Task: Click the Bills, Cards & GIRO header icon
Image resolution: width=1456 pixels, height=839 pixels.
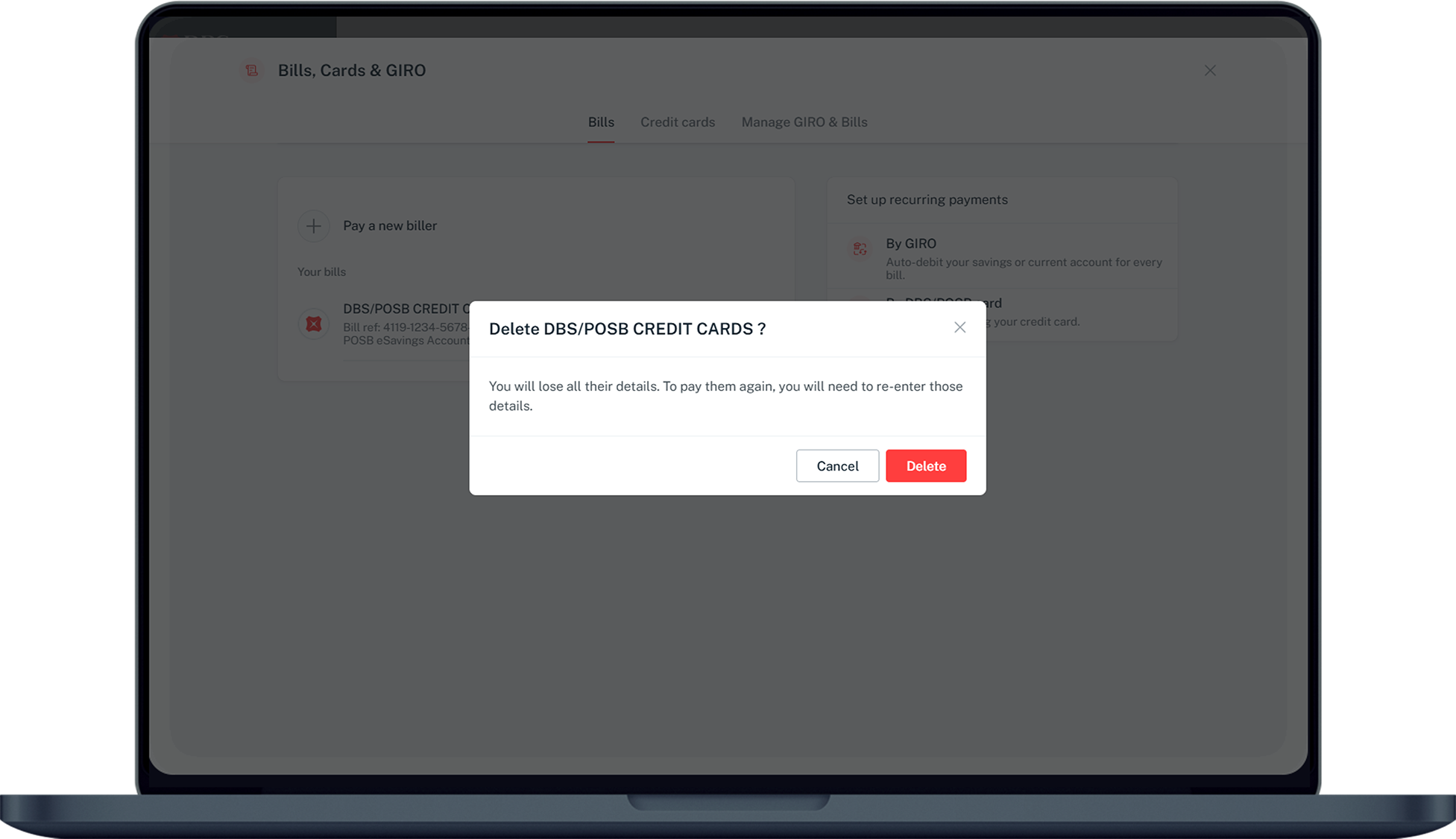Action: [x=251, y=70]
